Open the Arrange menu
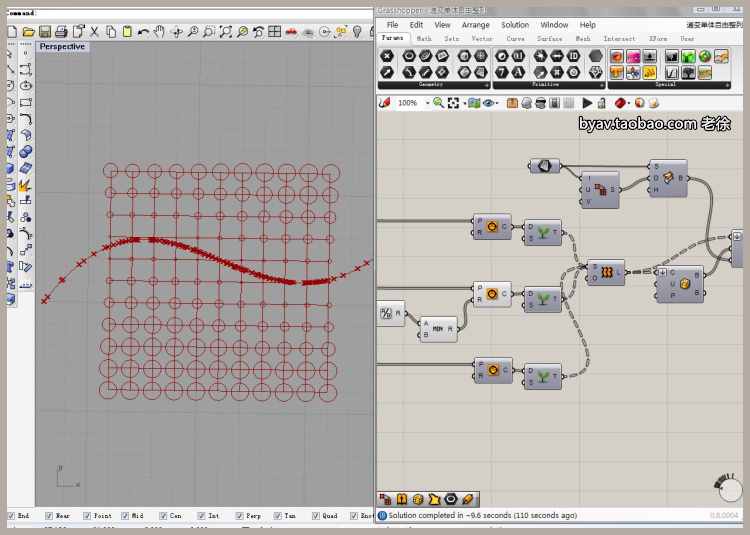 pyautogui.click(x=475, y=25)
